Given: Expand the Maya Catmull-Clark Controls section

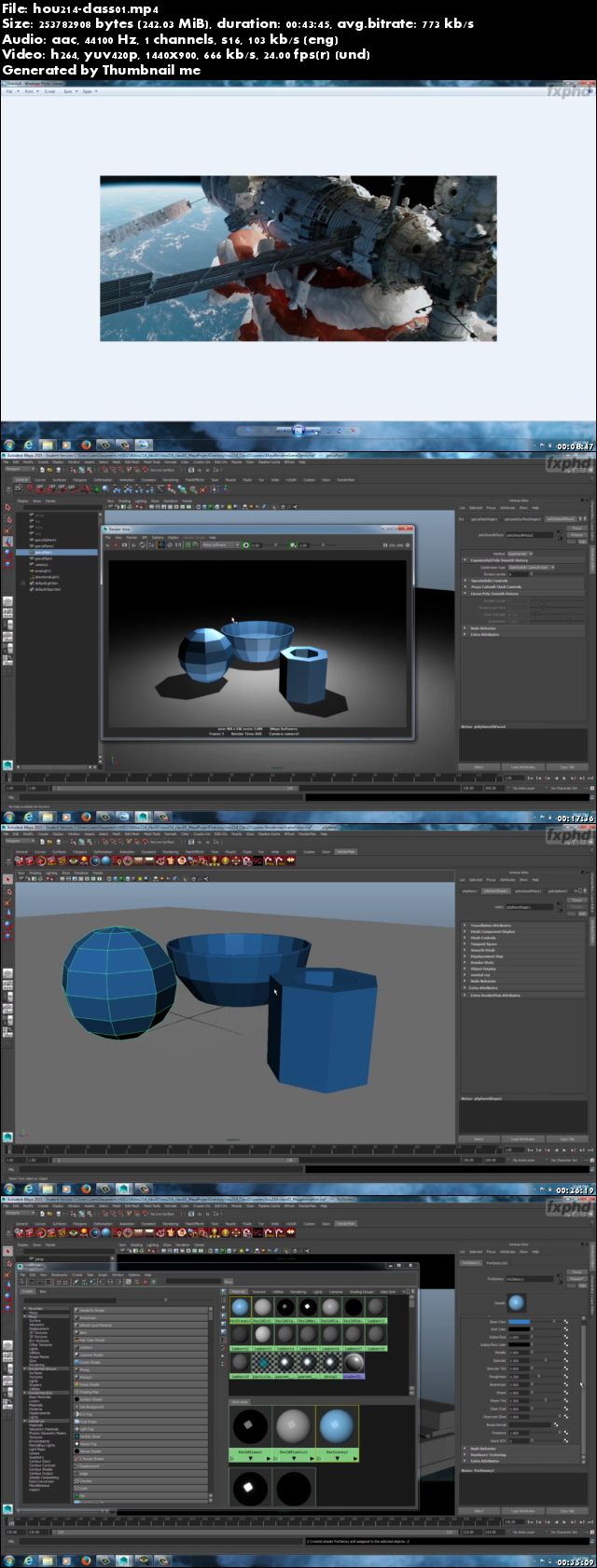Looking at the screenshot, I should click(523, 586).
